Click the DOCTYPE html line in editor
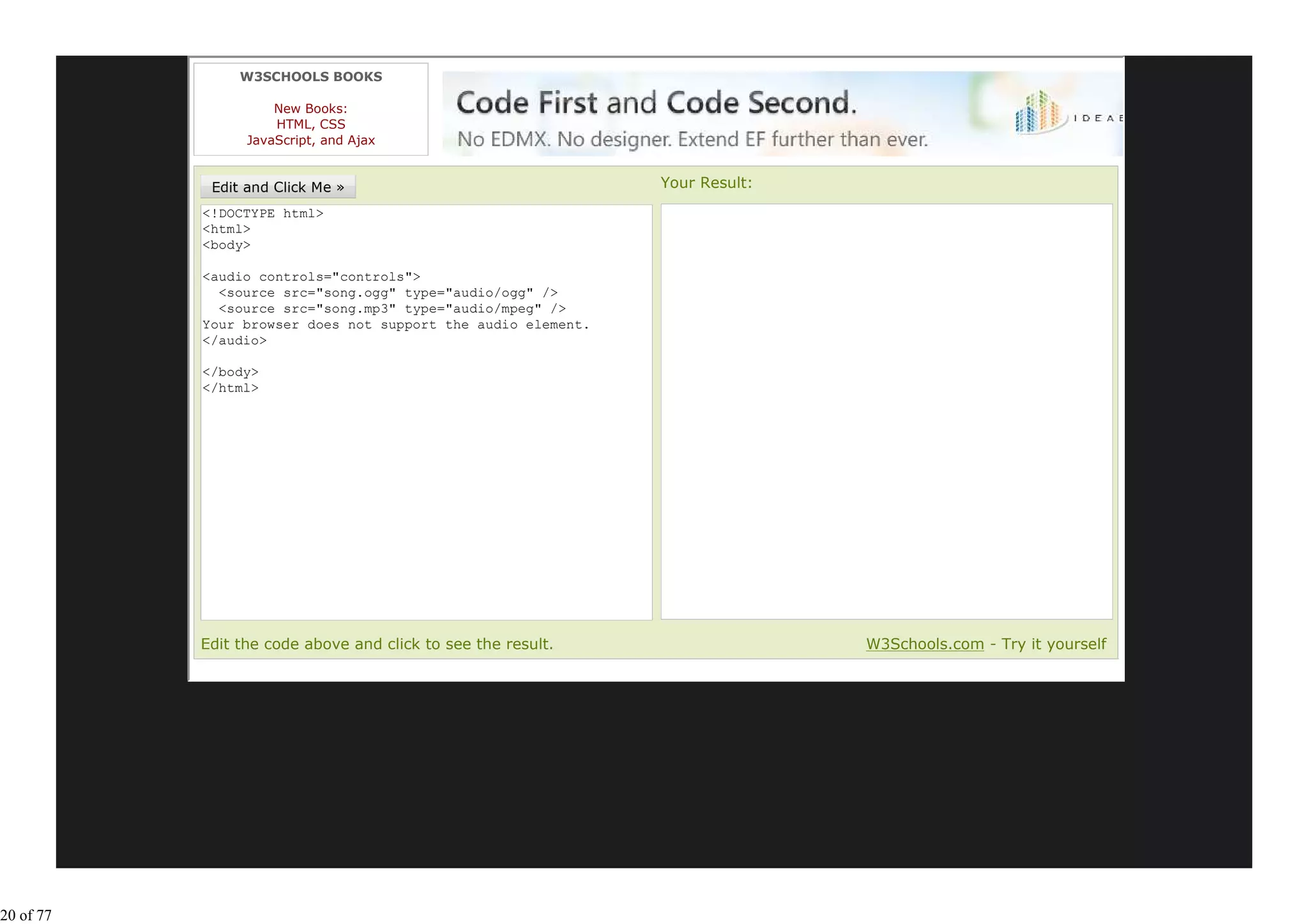 (x=263, y=214)
